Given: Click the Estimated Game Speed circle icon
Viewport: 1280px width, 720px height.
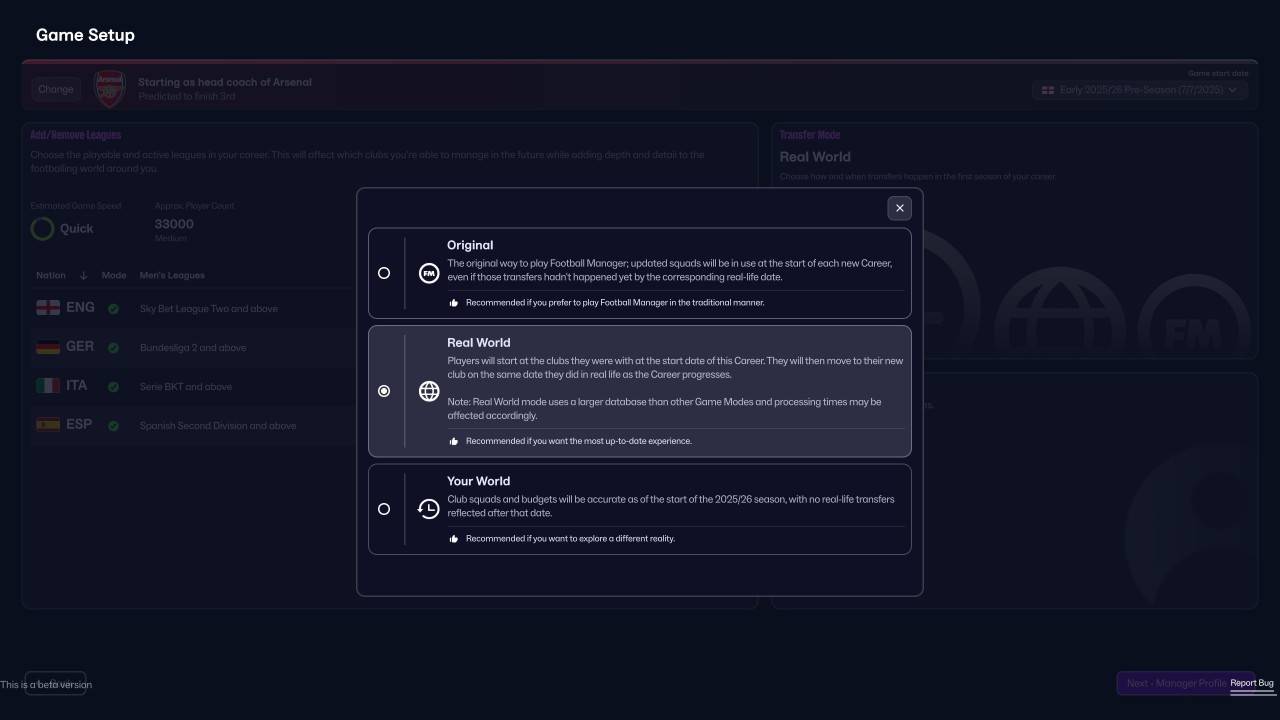Looking at the screenshot, I should (x=42, y=229).
